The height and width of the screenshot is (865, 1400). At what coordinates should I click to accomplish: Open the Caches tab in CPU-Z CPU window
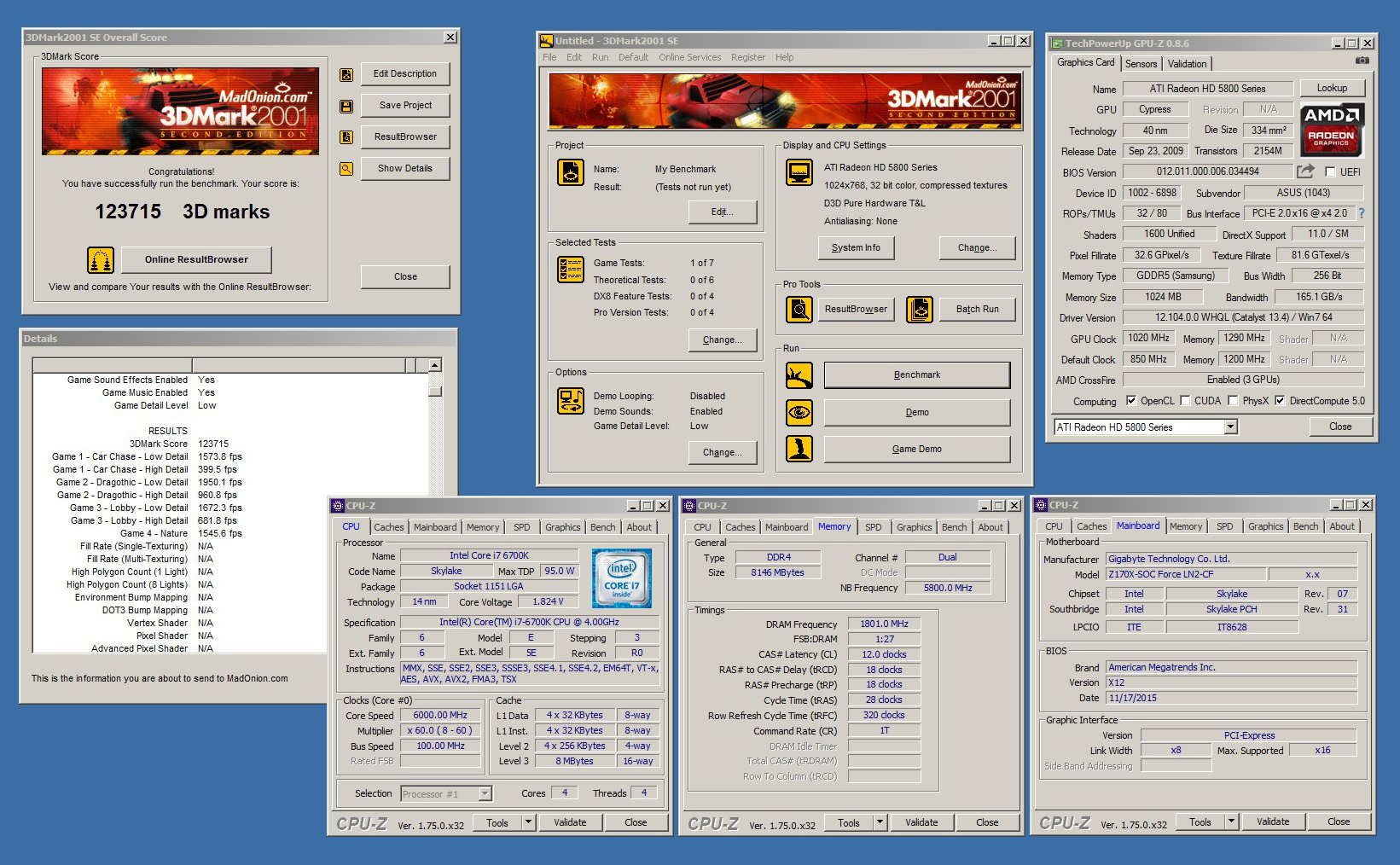point(389,527)
